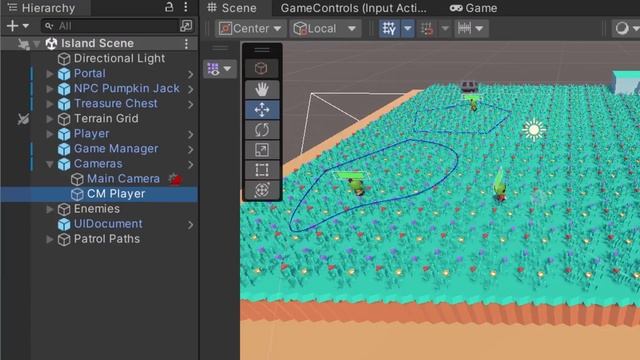The image size is (640, 360).
Task: Click the tool context cube icon
Action: [x=262, y=68]
